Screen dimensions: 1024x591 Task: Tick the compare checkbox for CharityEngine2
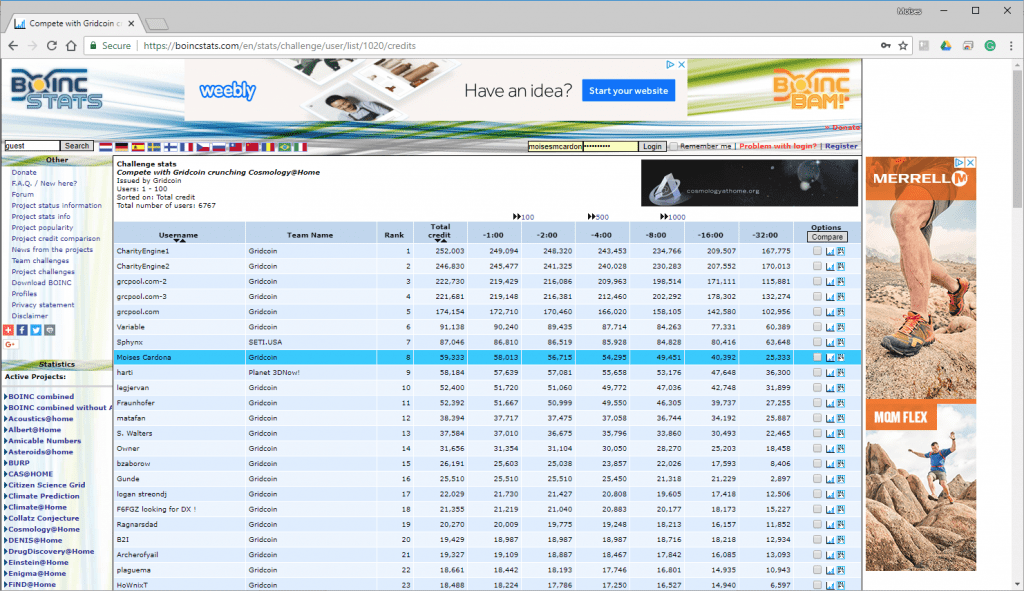tap(817, 266)
